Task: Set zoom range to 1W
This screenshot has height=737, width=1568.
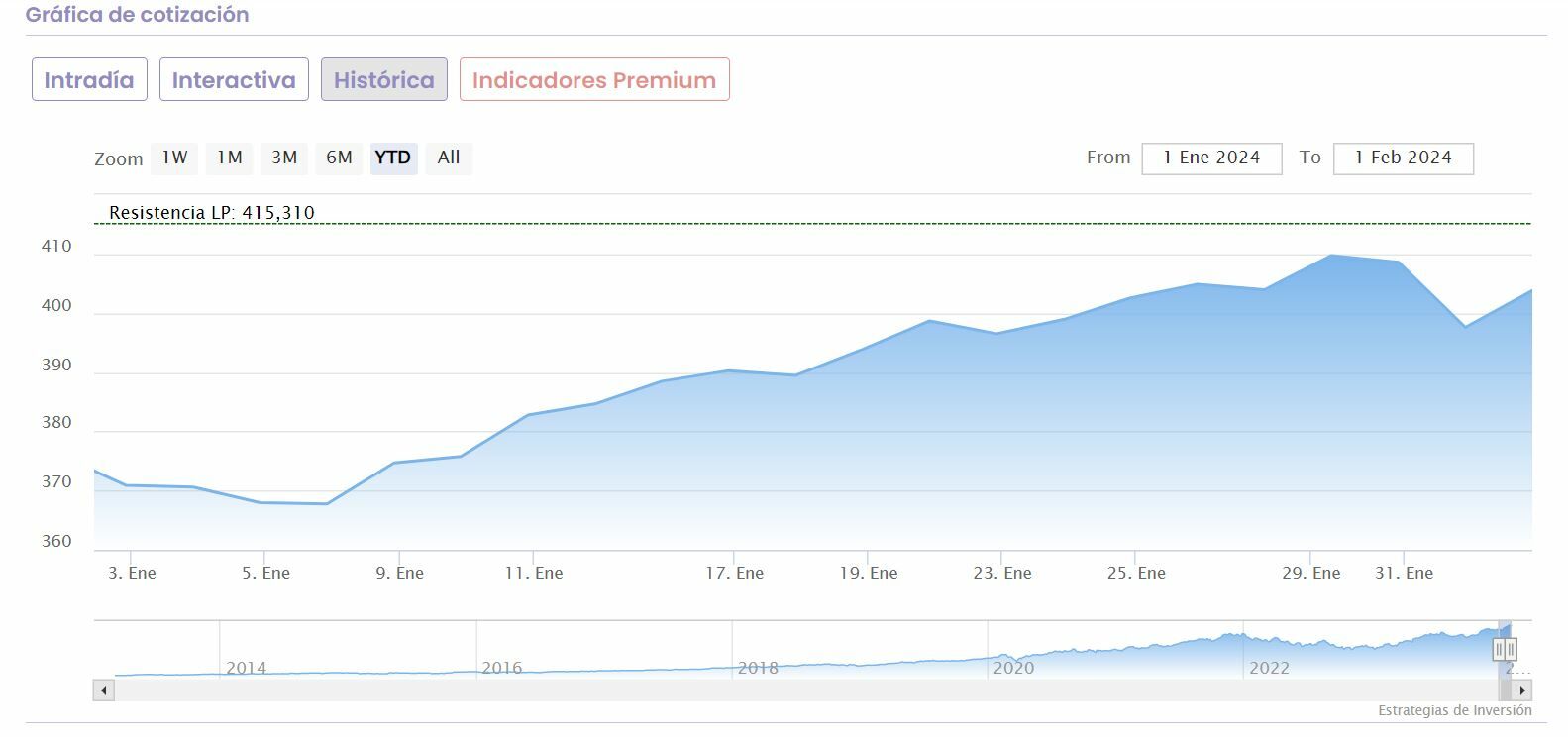Action: coord(174,158)
